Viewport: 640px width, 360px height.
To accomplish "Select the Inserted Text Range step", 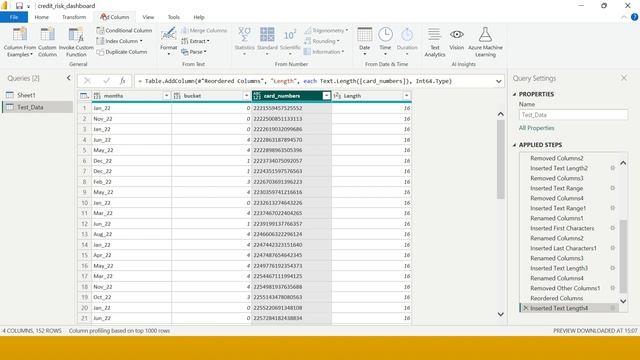I will pos(556,188).
